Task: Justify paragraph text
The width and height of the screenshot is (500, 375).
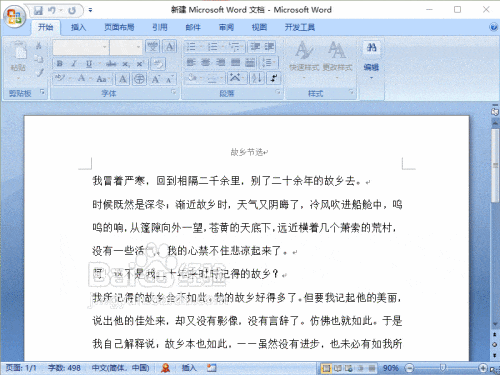Action: pos(235,62)
